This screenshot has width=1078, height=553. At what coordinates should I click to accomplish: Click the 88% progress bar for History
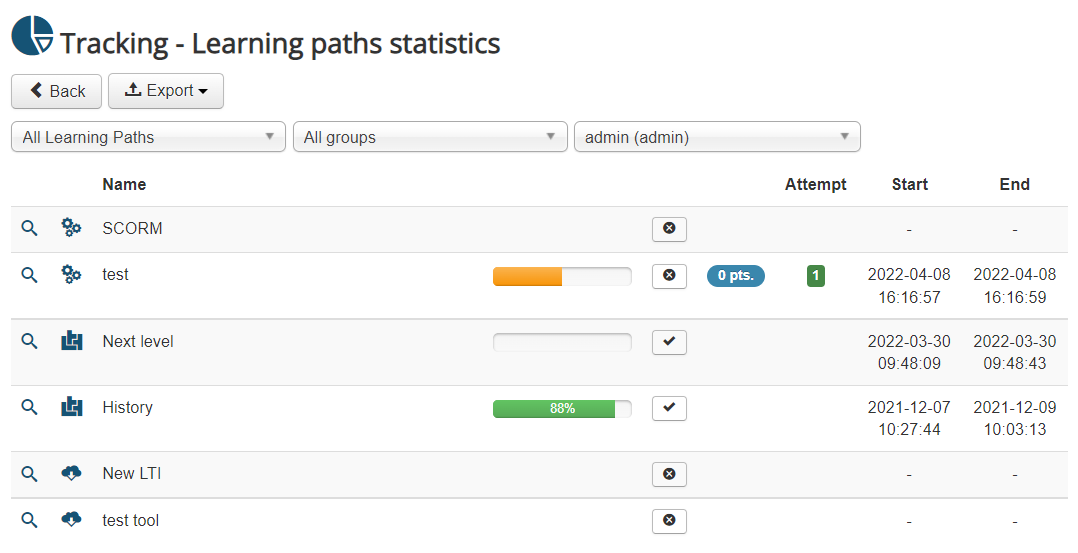point(561,408)
